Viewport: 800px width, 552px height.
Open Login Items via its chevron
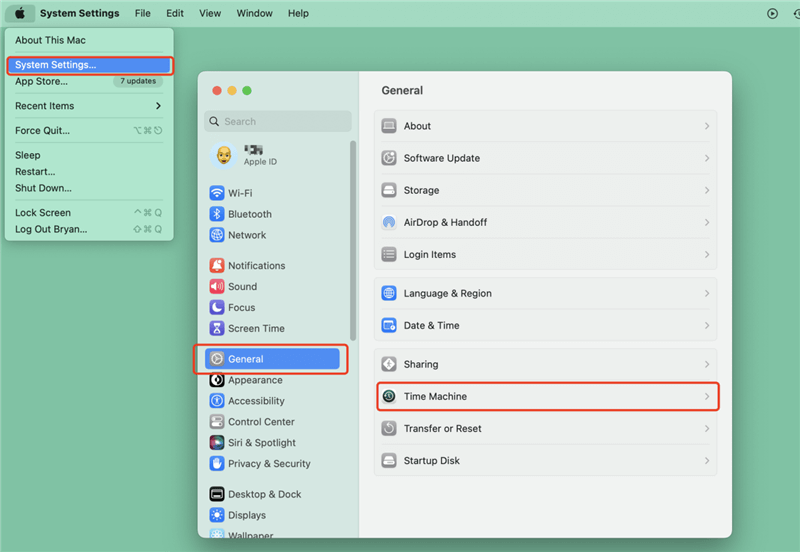[x=707, y=254]
